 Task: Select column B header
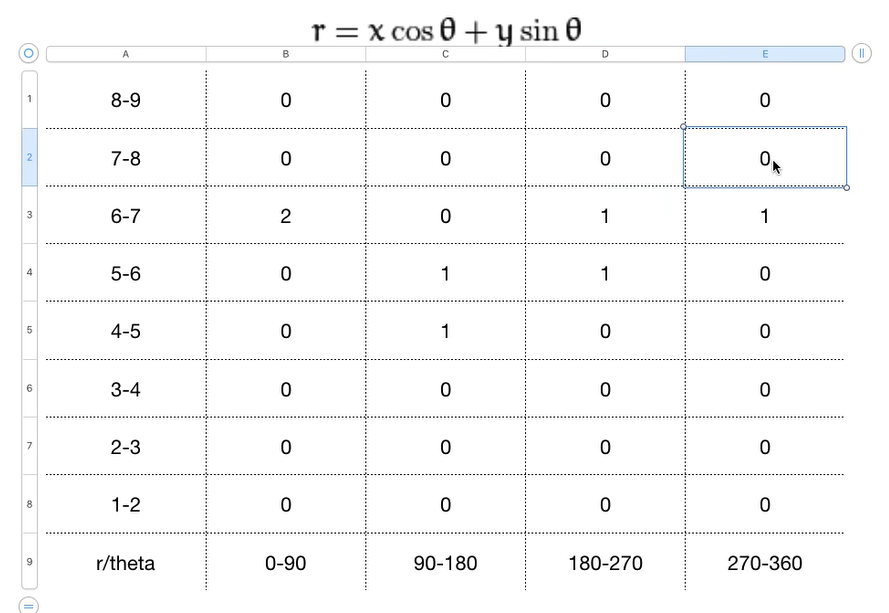(x=286, y=54)
